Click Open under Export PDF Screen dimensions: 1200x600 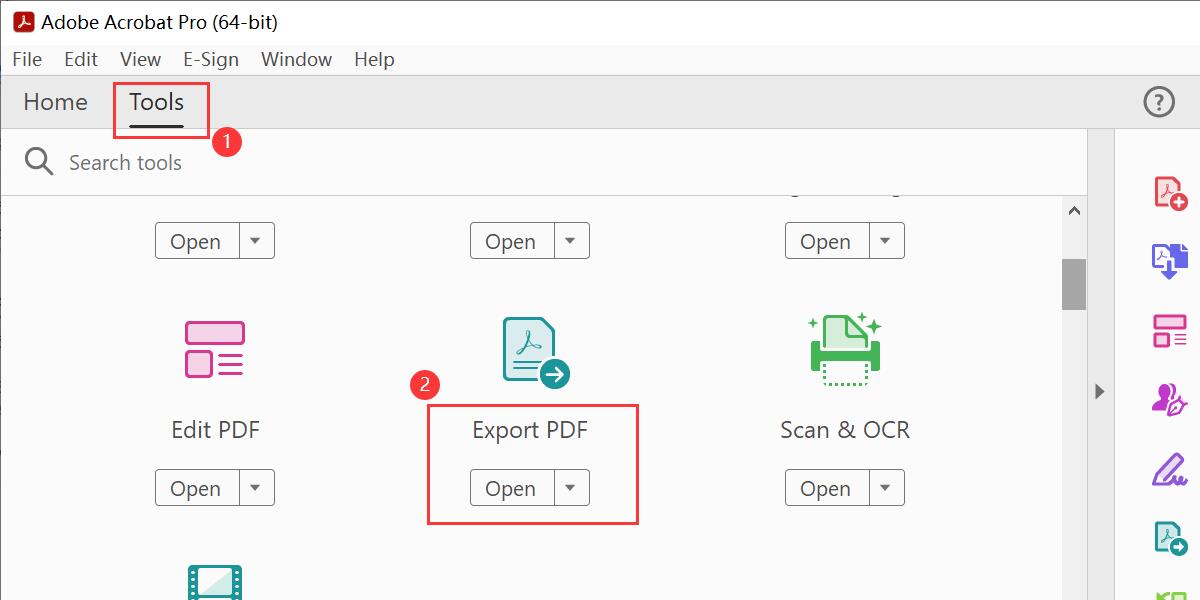pyautogui.click(x=511, y=488)
